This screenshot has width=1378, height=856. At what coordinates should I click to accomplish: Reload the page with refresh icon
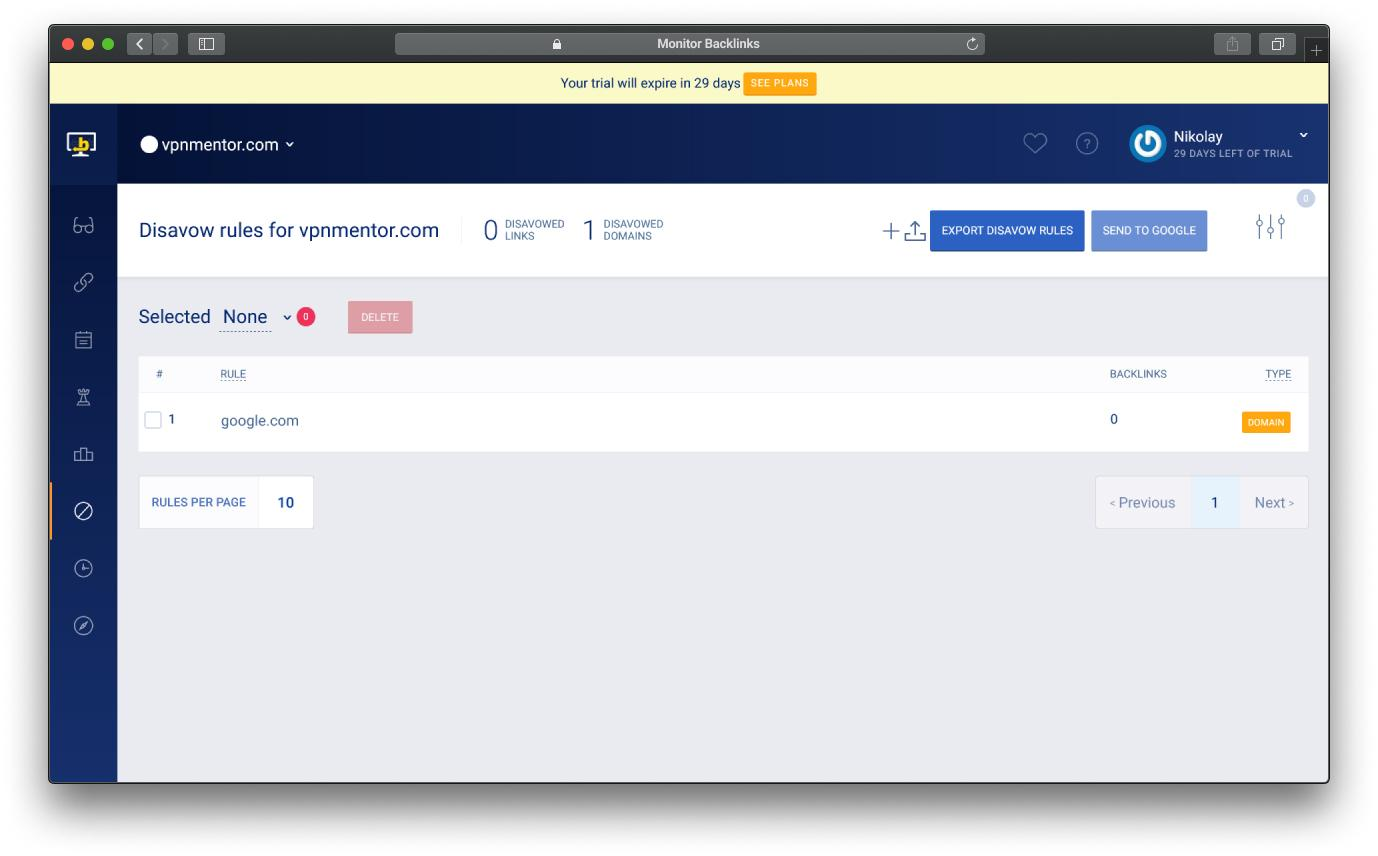pyautogui.click(x=971, y=44)
